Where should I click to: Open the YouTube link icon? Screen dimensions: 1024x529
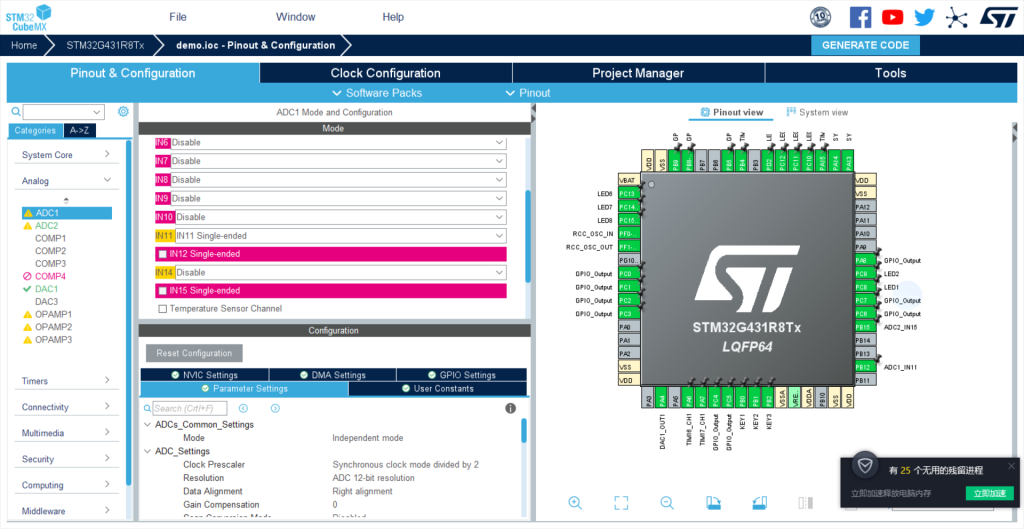[x=892, y=17]
